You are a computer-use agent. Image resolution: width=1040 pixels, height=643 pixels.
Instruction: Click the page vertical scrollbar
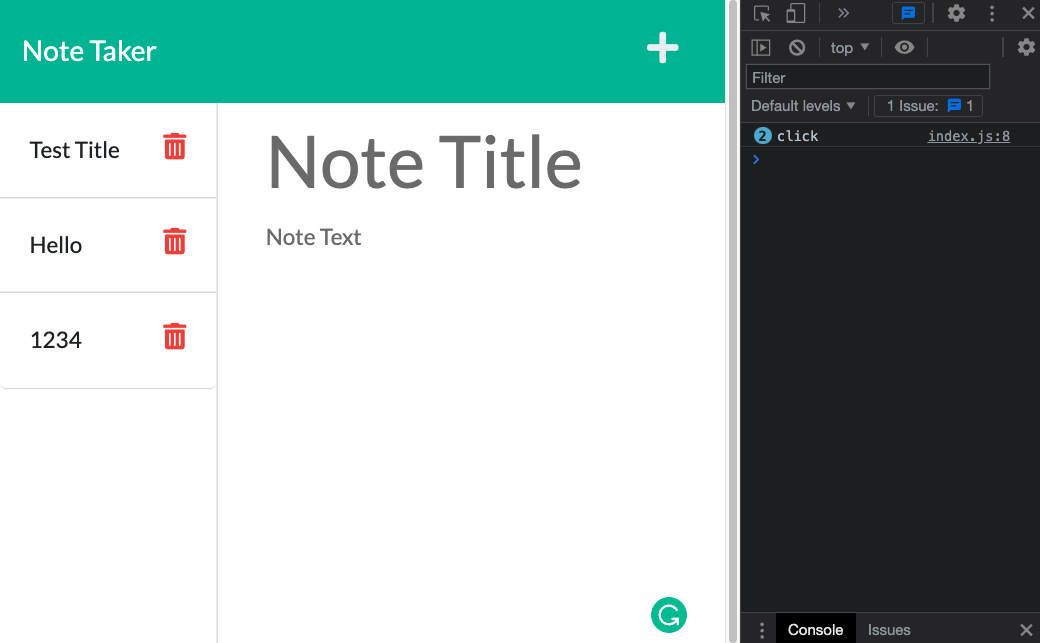point(733,321)
